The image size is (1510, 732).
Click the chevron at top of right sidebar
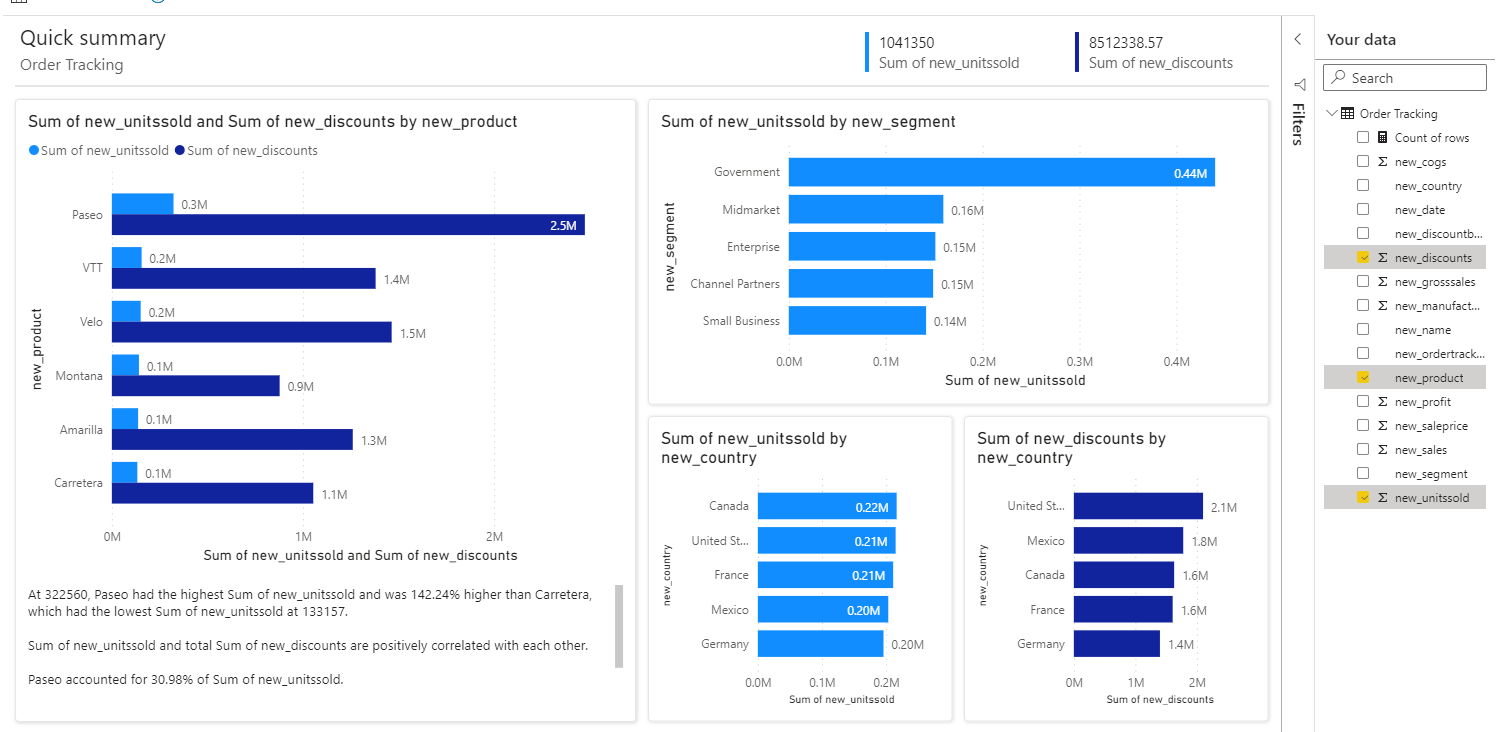[x=1297, y=38]
